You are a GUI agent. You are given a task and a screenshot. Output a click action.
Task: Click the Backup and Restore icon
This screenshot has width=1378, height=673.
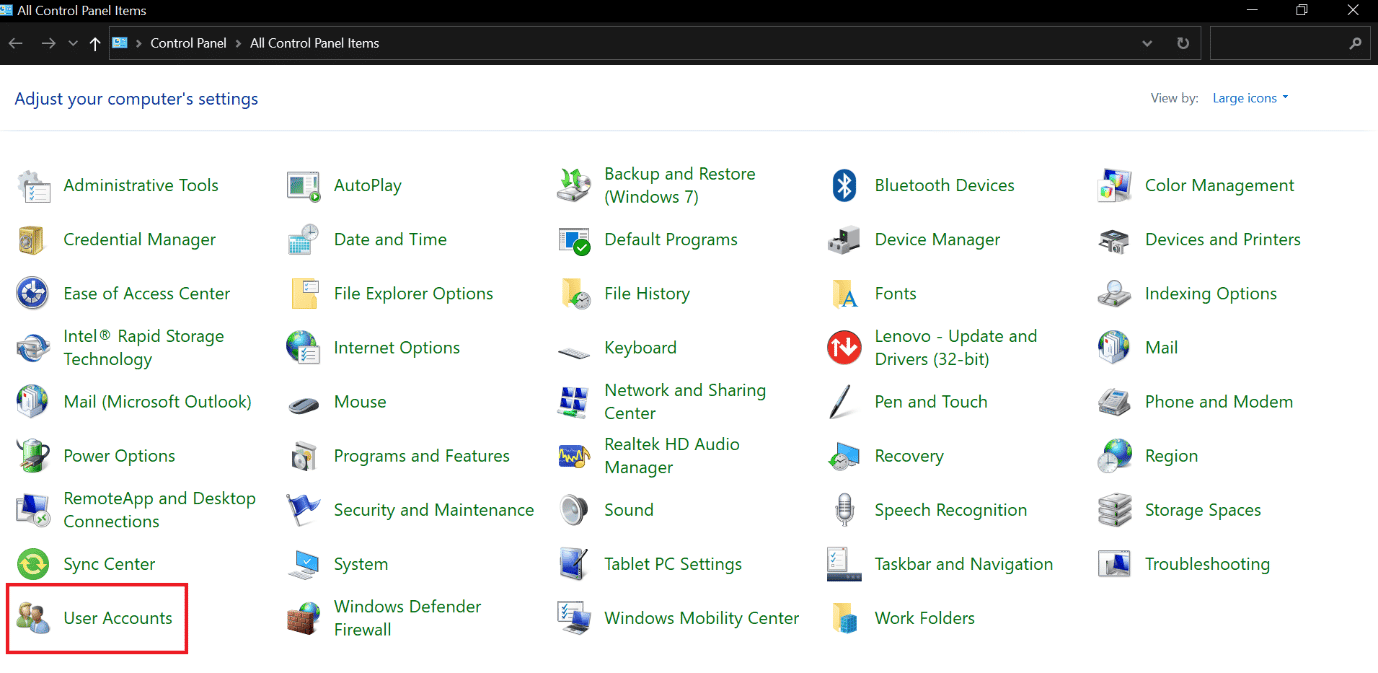574,186
